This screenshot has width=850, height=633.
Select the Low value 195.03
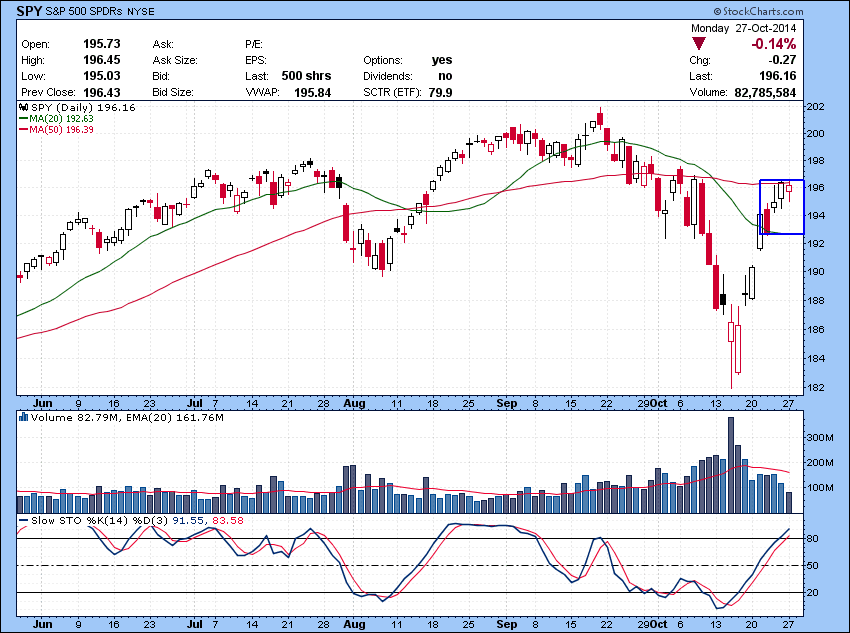click(x=101, y=76)
